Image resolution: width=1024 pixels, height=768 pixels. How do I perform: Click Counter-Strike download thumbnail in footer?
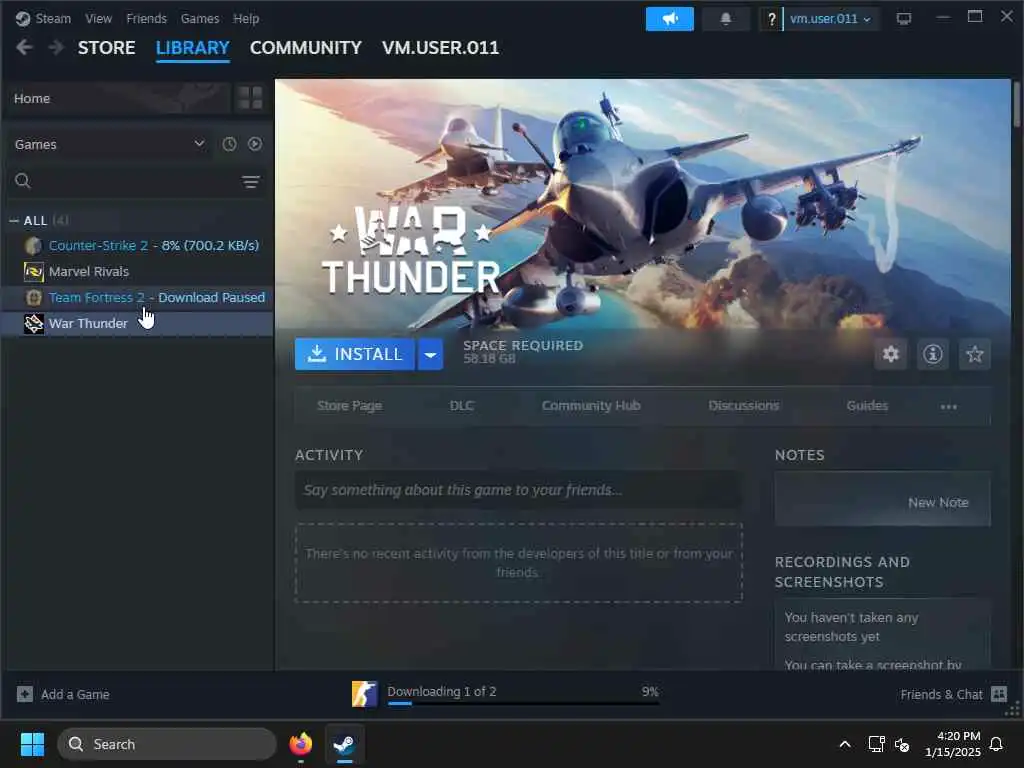point(364,694)
